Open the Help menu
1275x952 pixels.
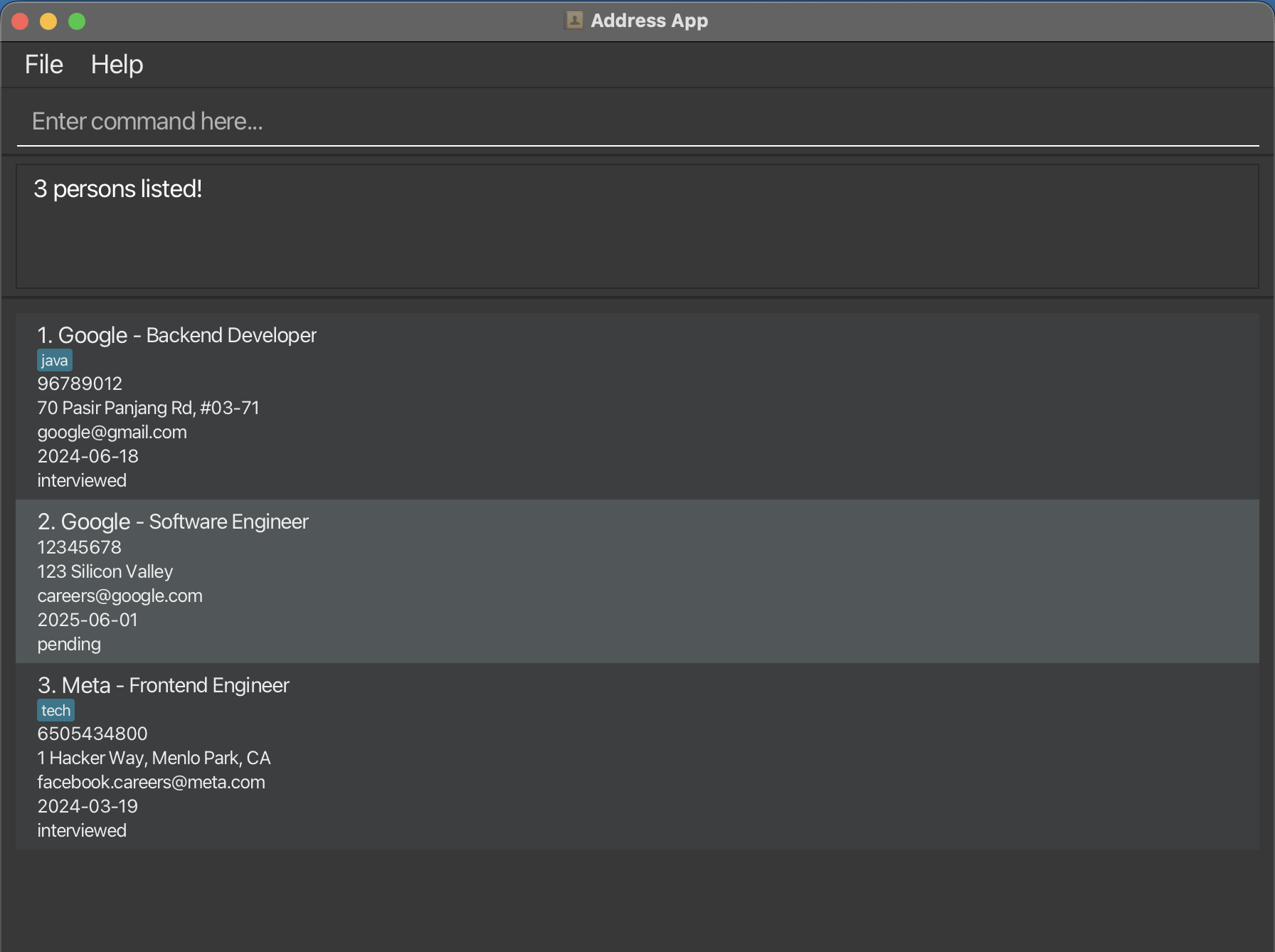coord(117,65)
